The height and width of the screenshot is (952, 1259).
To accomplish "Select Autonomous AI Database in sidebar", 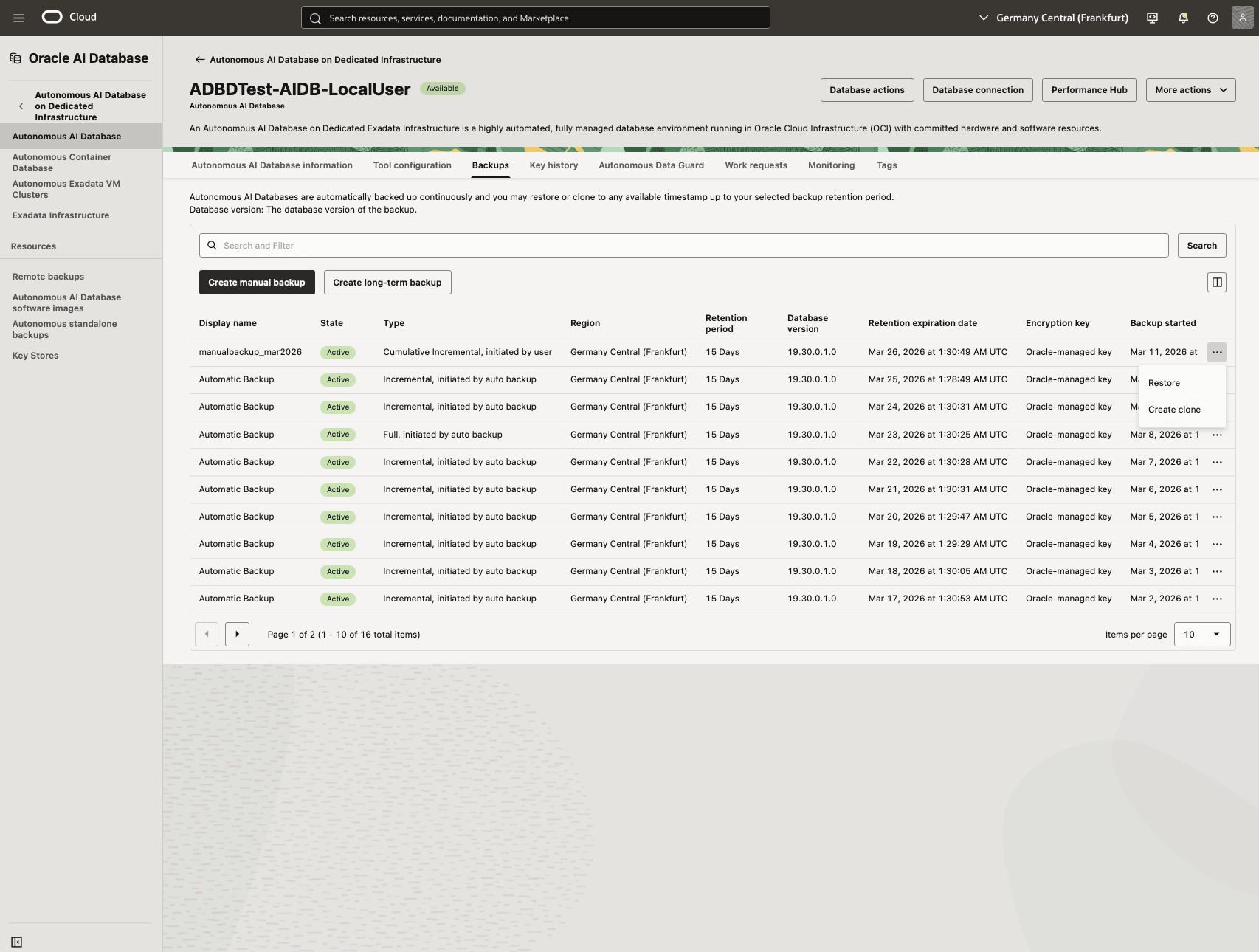I will [x=81, y=137].
